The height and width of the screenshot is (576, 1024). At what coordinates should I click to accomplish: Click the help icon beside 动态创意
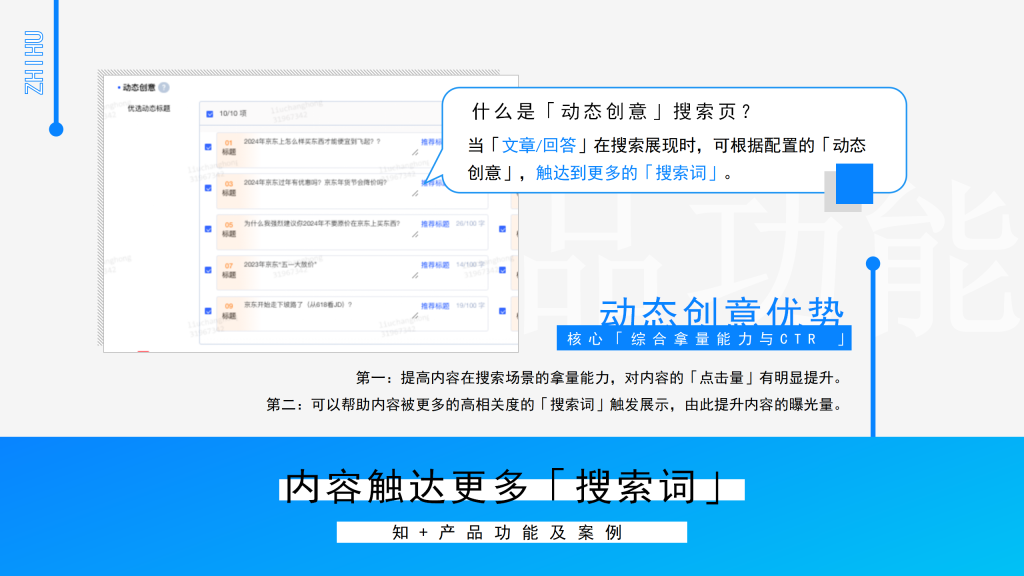[x=164, y=88]
